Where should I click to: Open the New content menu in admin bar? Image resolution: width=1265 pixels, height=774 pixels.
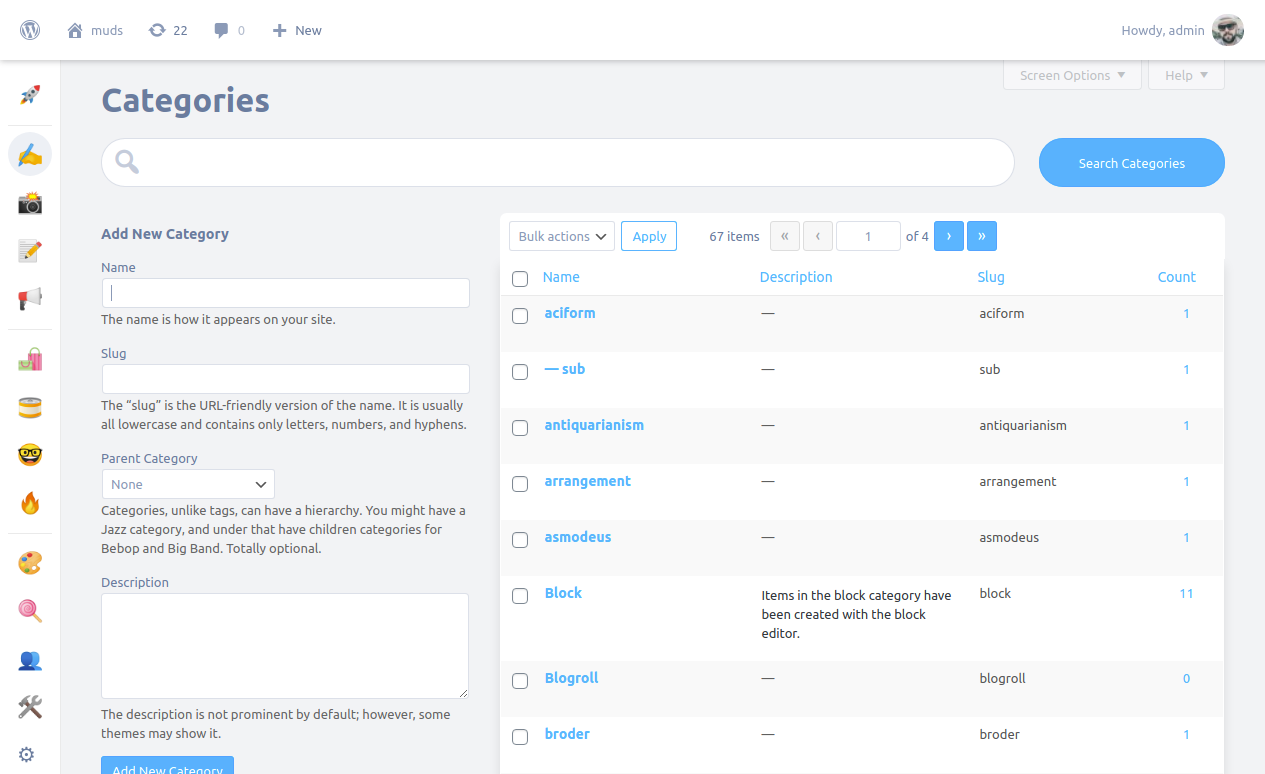297,30
